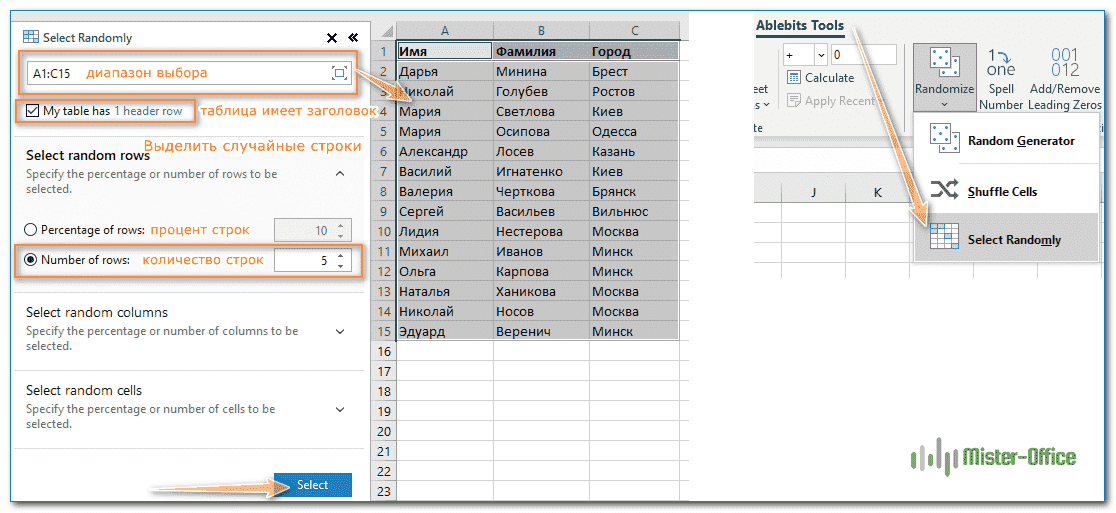Toggle the My table has header checkbox
The width and height of the screenshot is (1116, 513).
click(x=33, y=111)
